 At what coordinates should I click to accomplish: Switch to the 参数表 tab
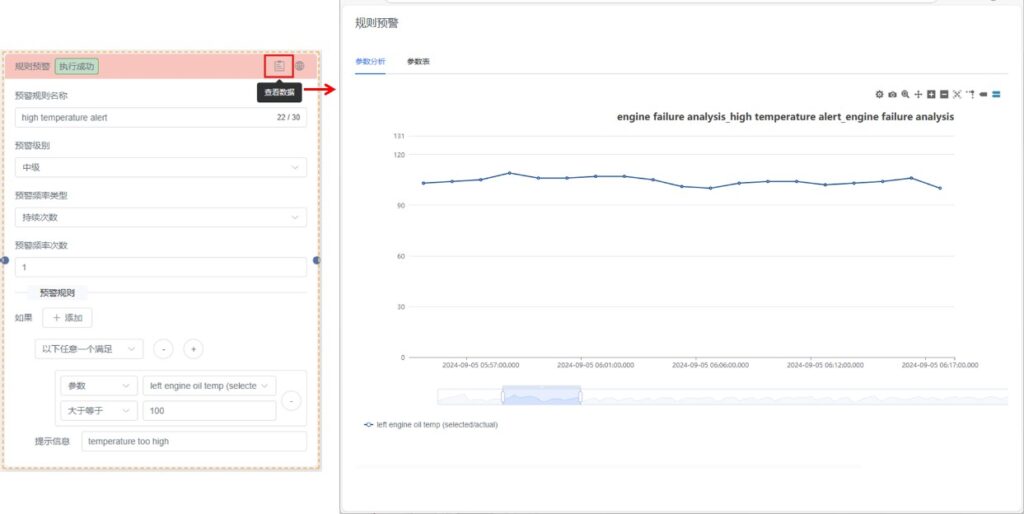[418, 61]
